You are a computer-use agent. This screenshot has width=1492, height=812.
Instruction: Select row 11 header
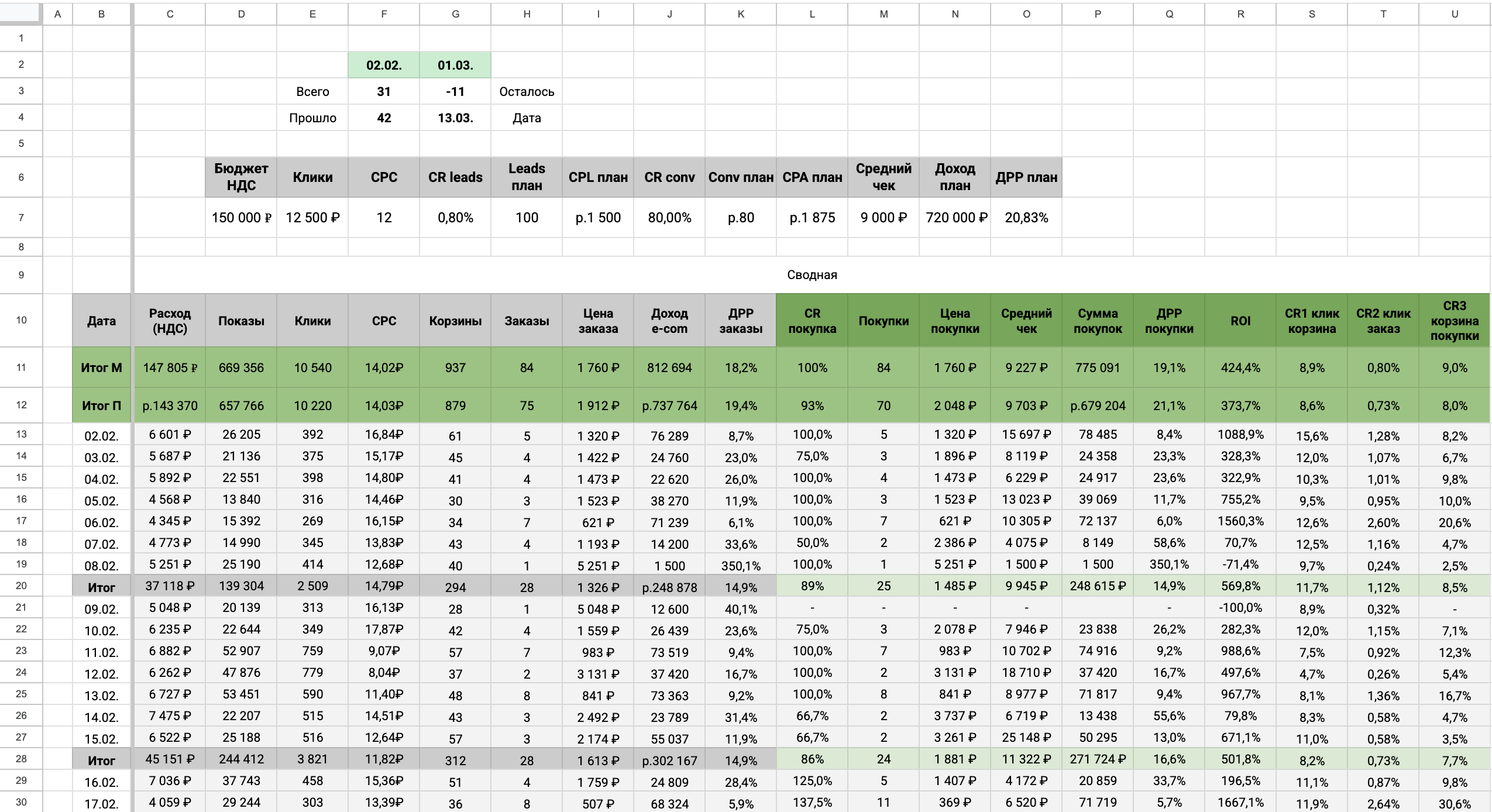coord(21,367)
